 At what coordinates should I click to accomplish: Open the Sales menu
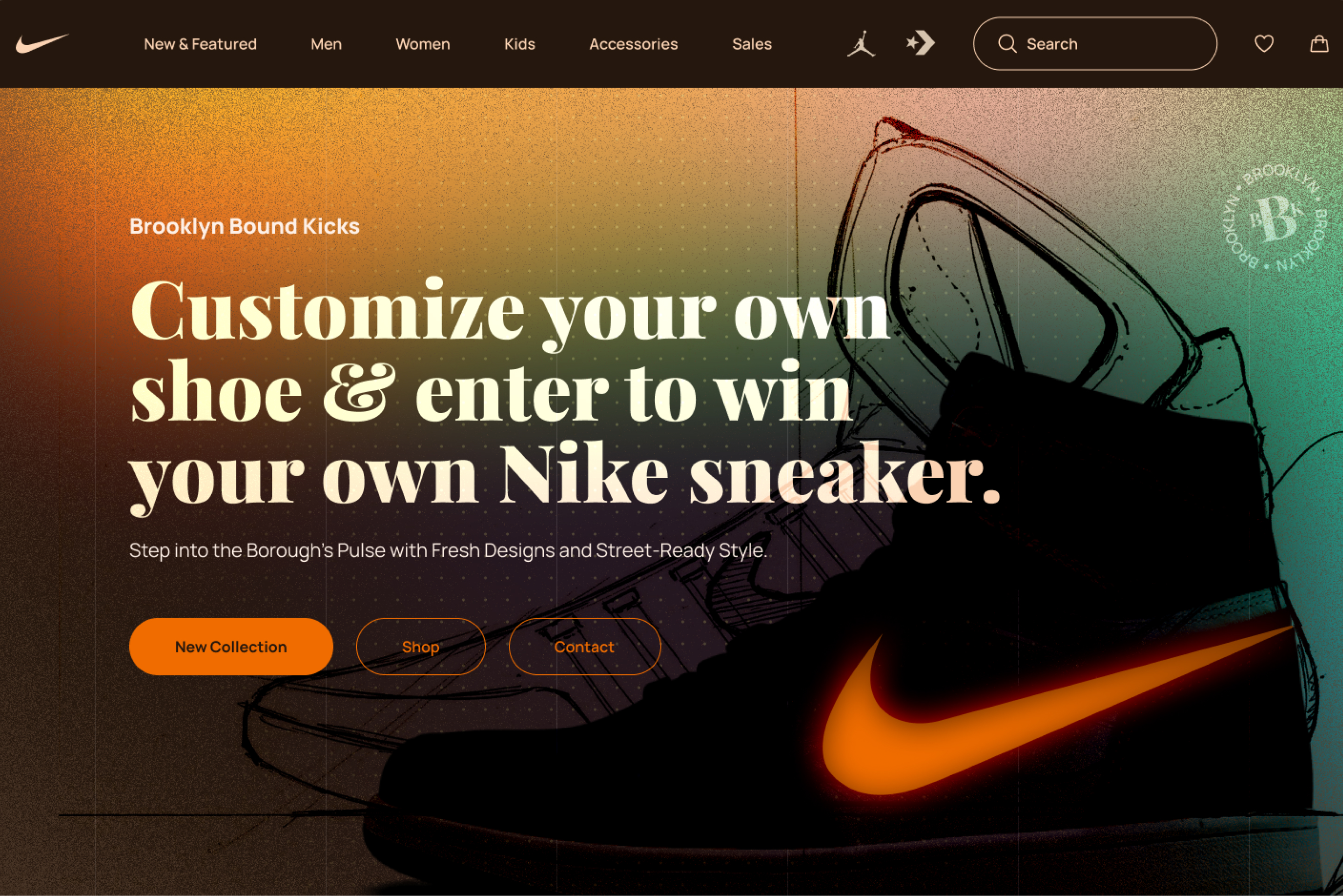click(x=752, y=44)
